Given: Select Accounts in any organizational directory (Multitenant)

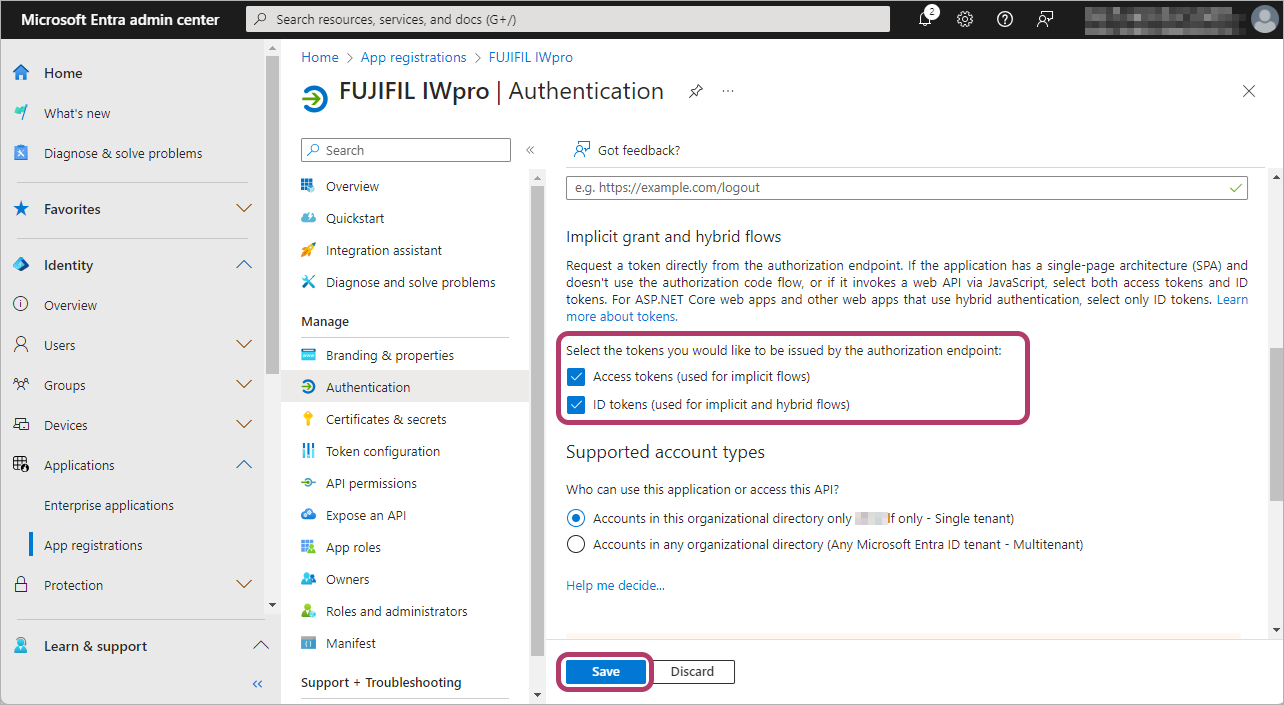Looking at the screenshot, I should (x=575, y=545).
